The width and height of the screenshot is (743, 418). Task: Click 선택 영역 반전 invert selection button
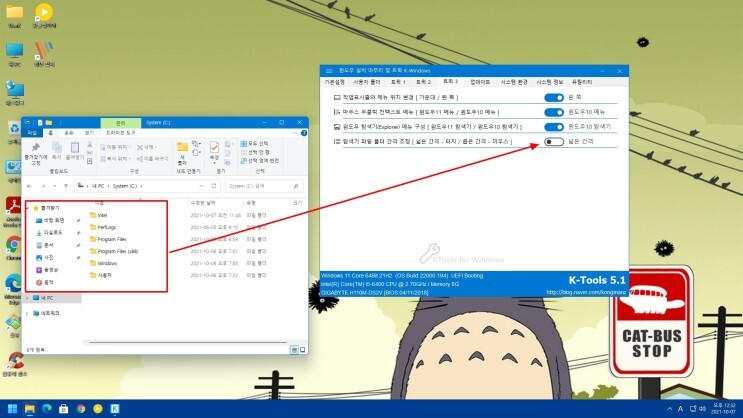click(260, 161)
